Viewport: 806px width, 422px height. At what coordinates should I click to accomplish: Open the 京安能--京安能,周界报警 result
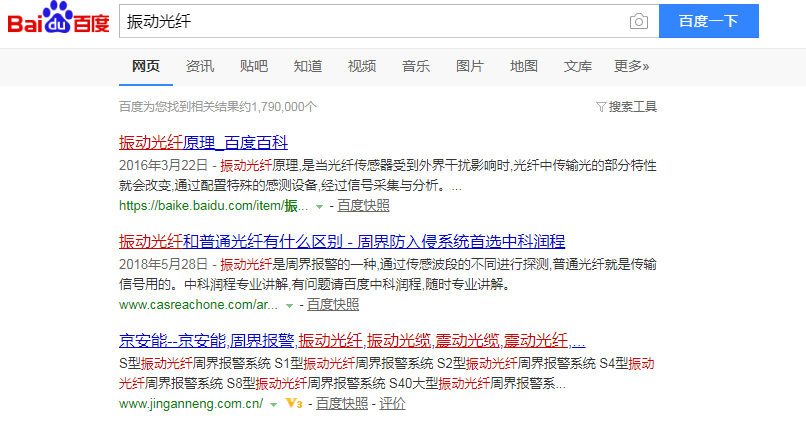coord(352,340)
